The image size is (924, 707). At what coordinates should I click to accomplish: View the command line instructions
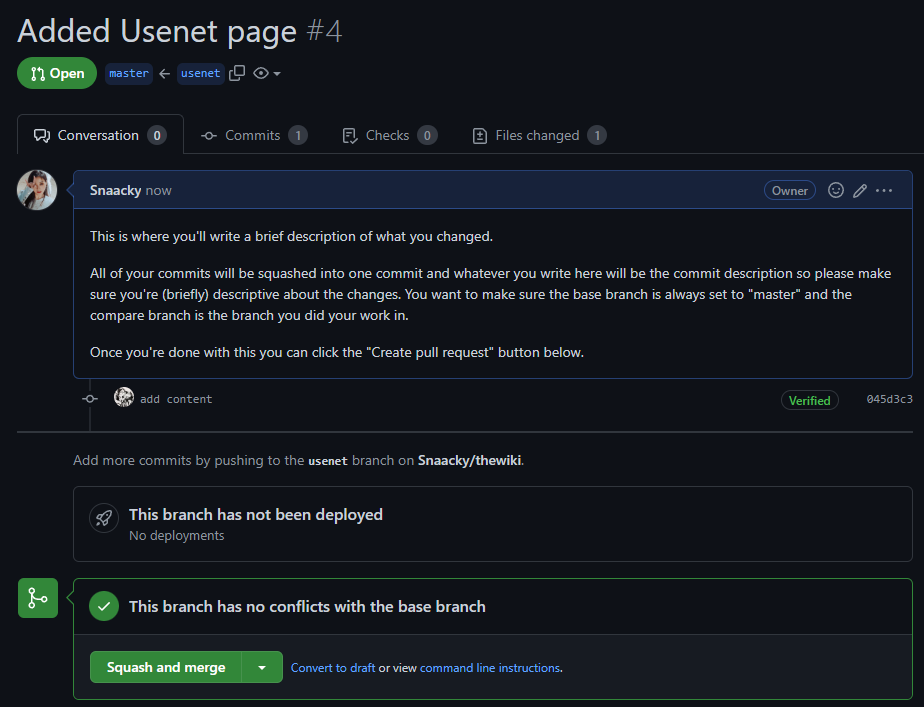490,667
